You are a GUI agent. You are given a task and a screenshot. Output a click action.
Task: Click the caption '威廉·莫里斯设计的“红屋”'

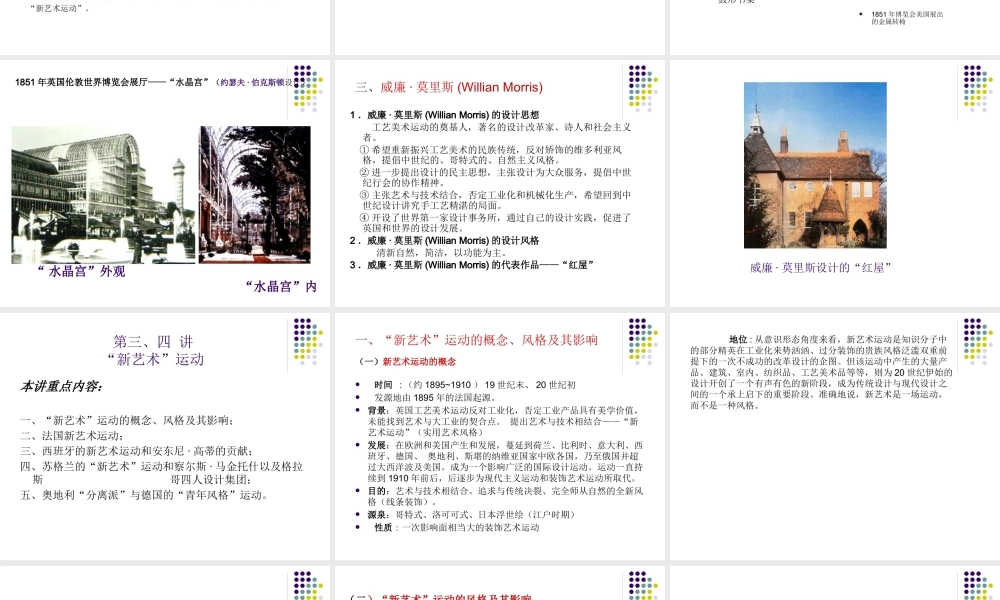(820, 268)
